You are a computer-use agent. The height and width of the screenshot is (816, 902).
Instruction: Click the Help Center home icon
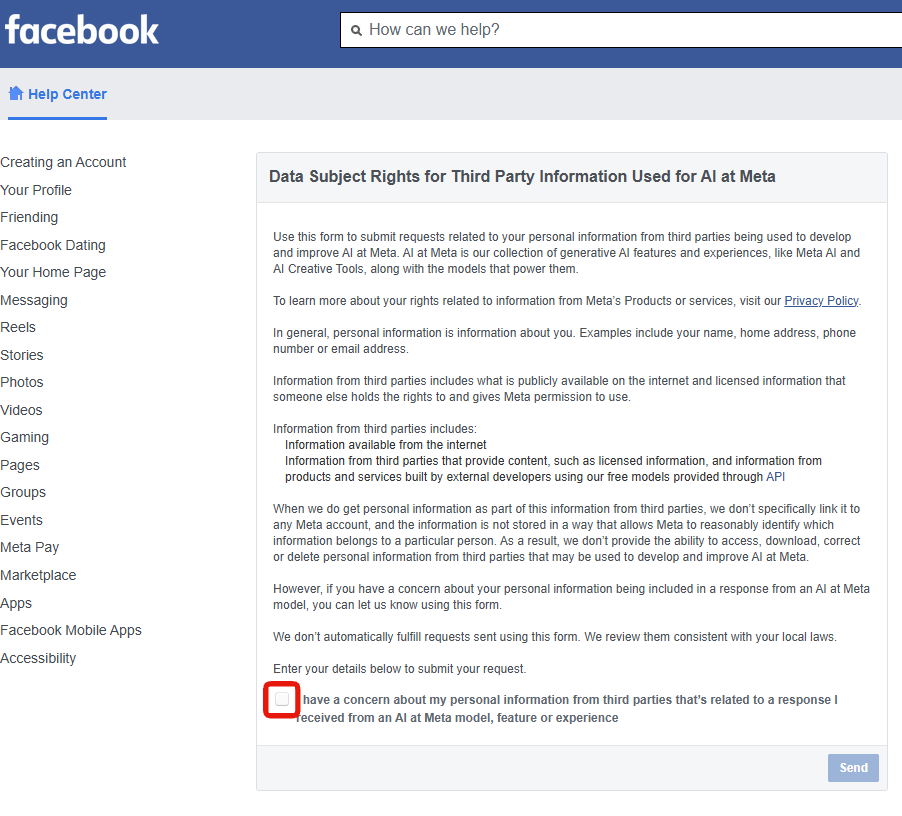(16, 93)
